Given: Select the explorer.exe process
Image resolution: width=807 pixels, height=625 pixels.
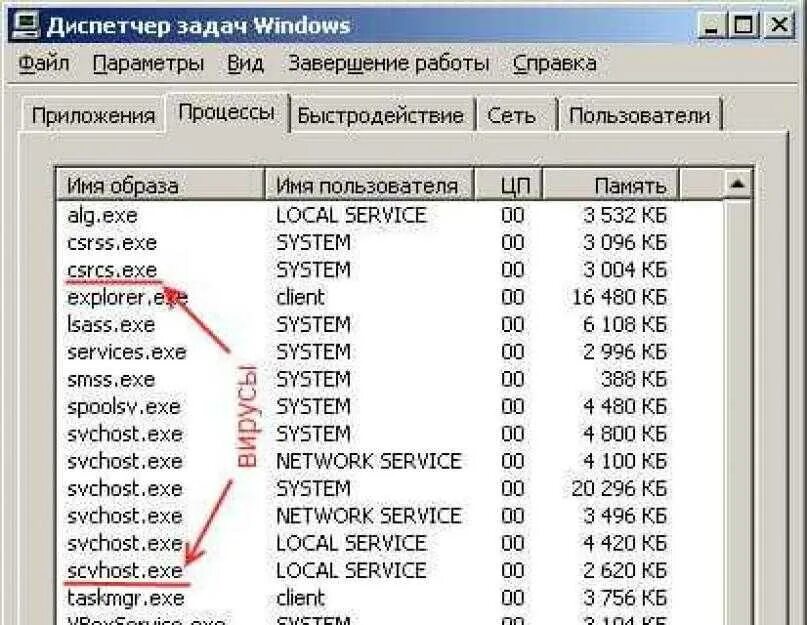Looking at the screenshot, I should click(x=127, y=298).
